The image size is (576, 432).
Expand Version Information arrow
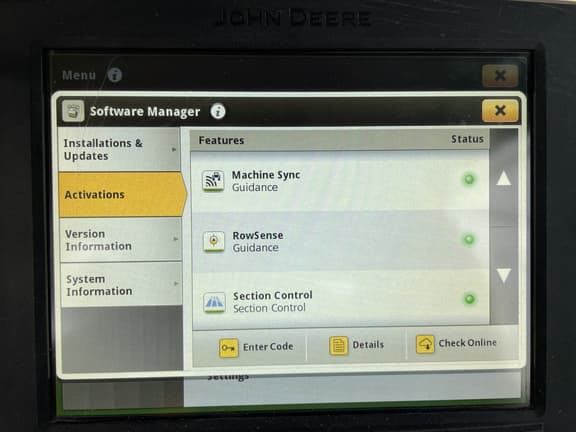(176, 239)
